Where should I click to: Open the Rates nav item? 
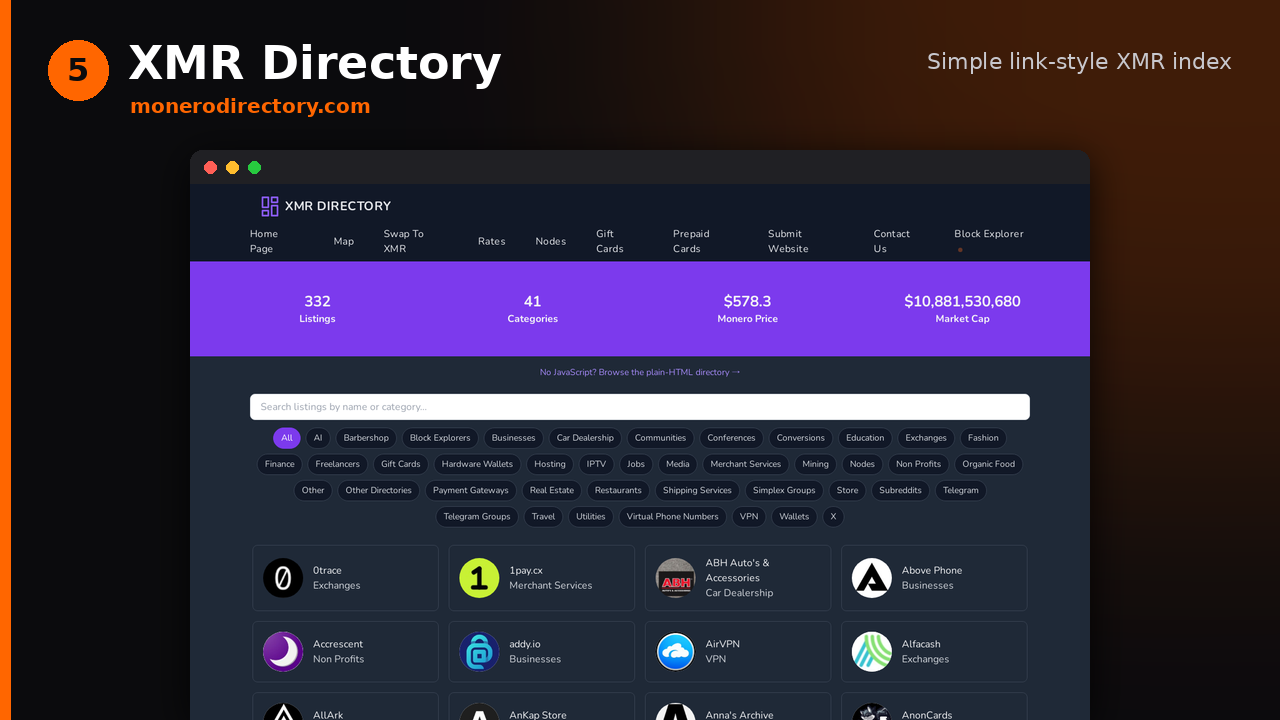pos(492,241)
